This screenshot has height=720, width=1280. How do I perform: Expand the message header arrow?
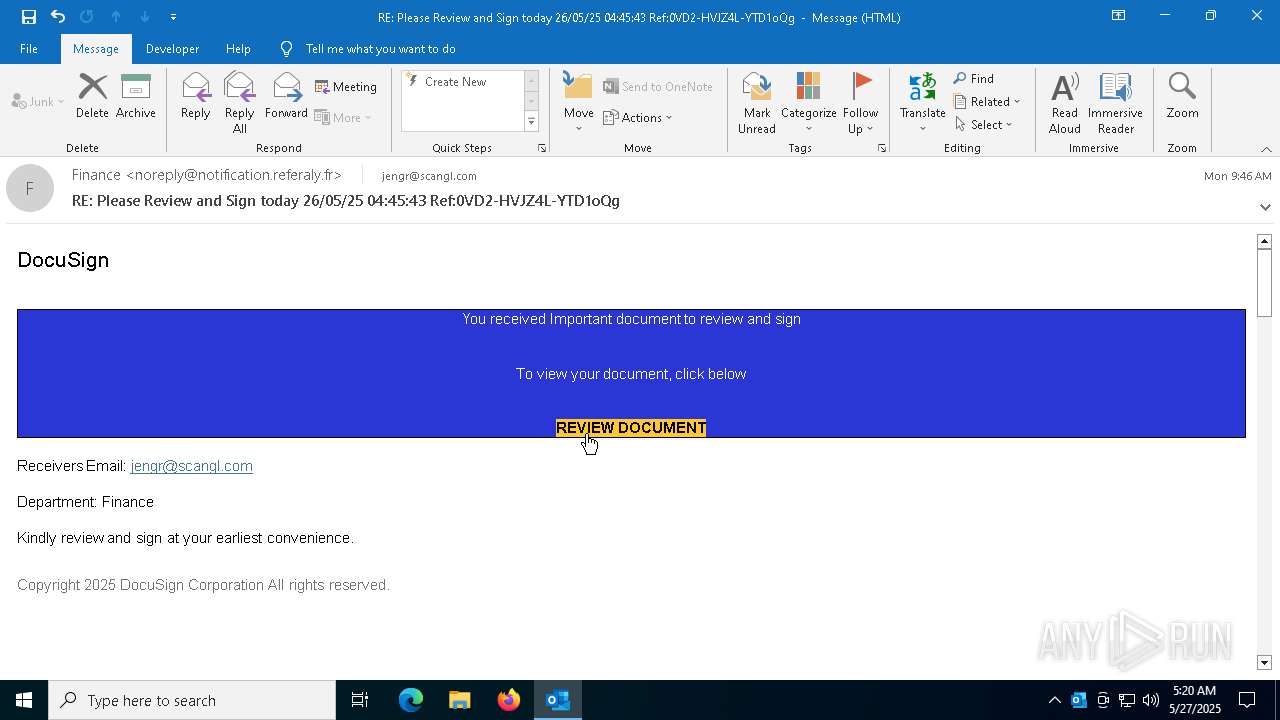(1265, 207)
